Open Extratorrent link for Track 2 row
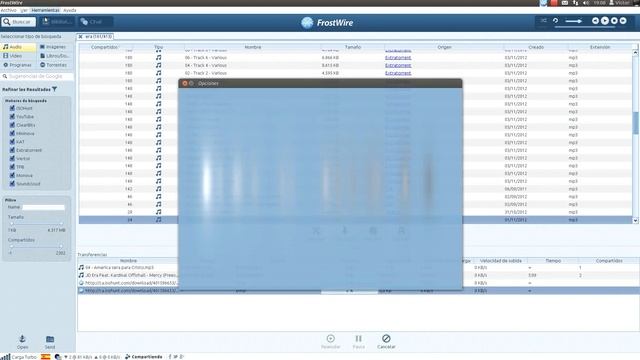Screen dimensions: 640x360 point(398,73)
